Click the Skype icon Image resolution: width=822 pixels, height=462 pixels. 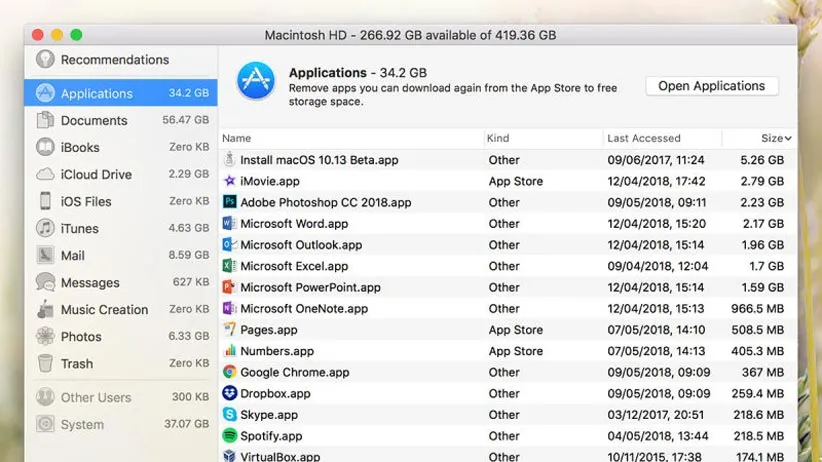click(x=229, y=414)
